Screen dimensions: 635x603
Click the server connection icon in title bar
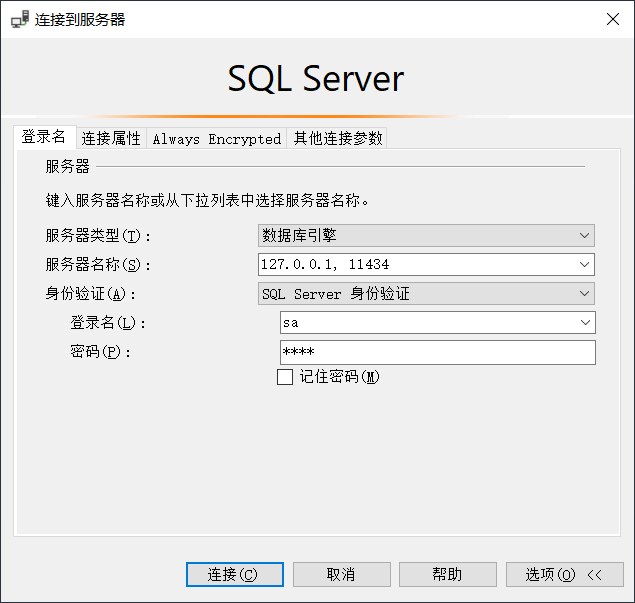point(20,19)
